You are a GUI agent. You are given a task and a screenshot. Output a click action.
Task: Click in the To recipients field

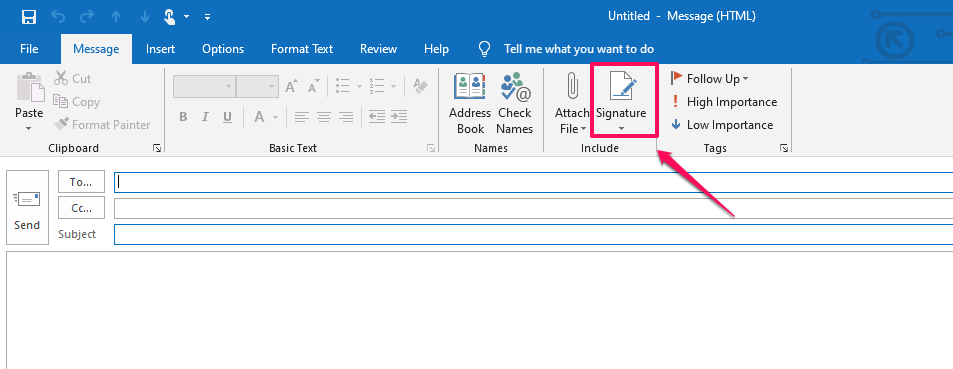tap(534, 182)
